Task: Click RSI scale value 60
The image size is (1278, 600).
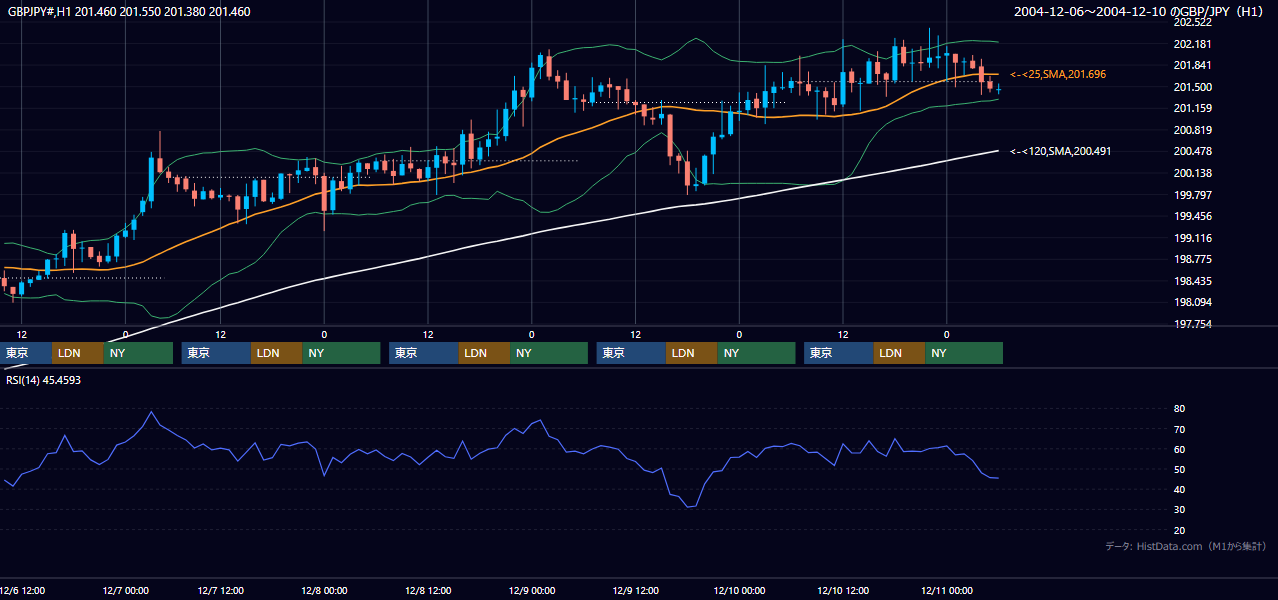Action: (x=1179, y=449)
